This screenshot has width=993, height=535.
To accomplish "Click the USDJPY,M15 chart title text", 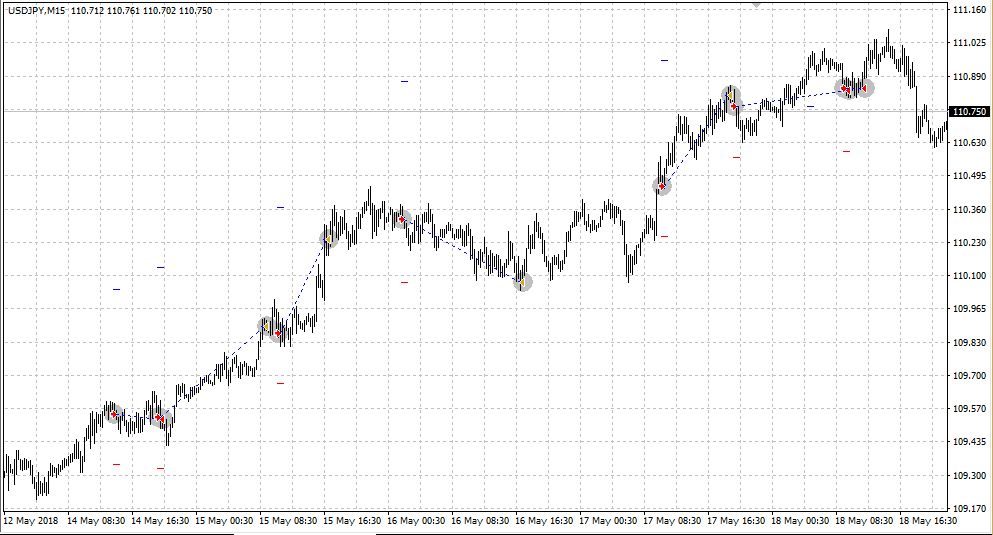I will click(x=37, y=11).
